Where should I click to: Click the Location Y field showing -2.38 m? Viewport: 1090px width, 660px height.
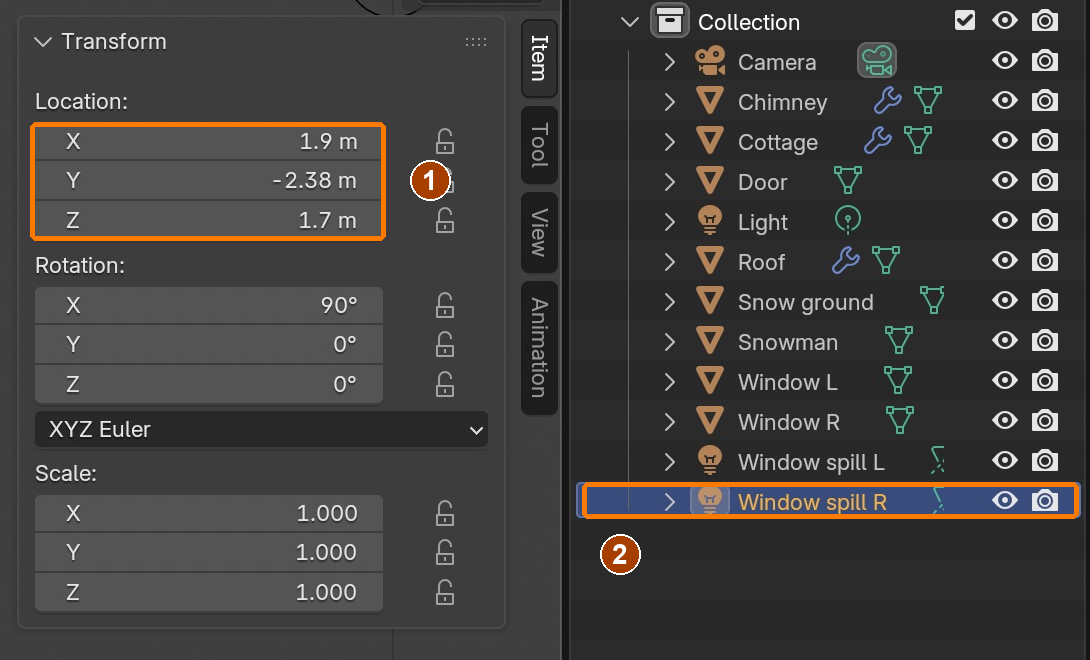[209, 181]
